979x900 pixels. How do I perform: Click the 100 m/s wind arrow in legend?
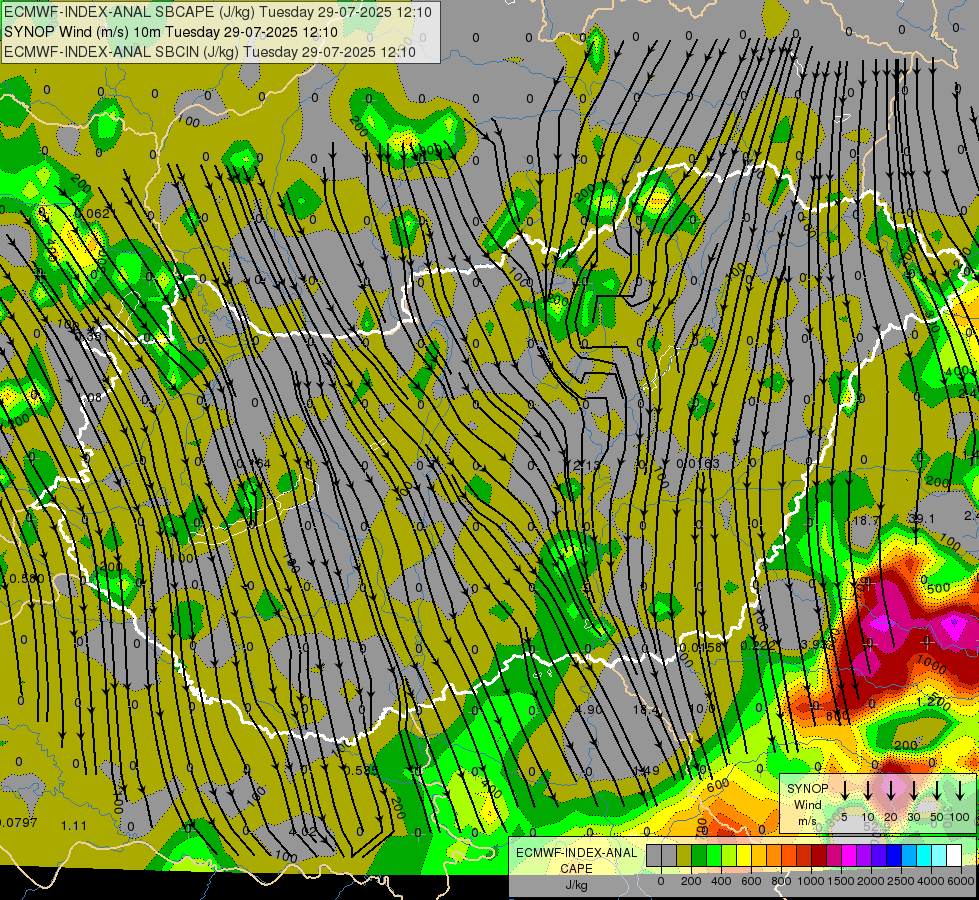(x=960, y=790)
